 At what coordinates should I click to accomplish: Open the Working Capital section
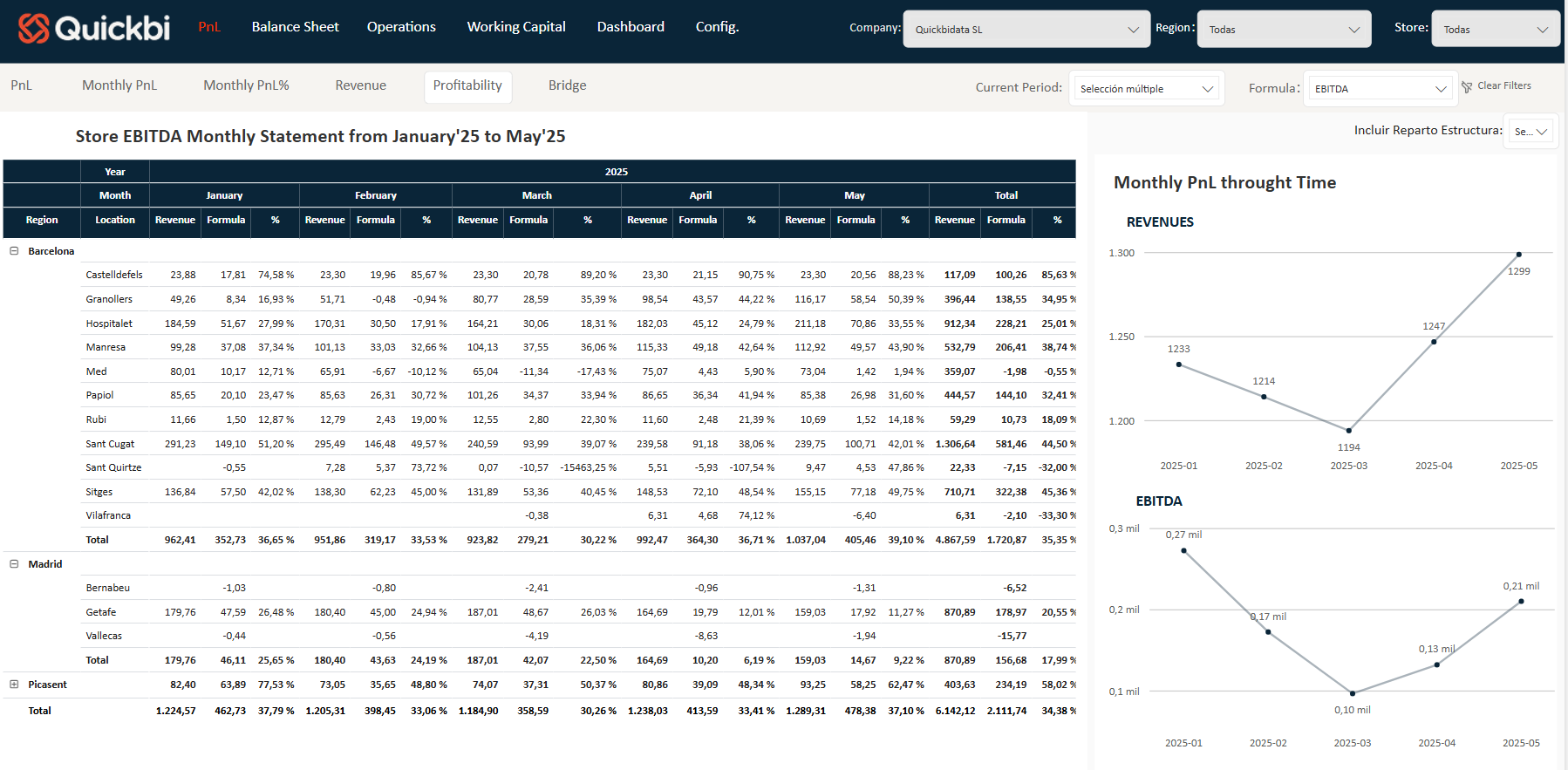516,27
